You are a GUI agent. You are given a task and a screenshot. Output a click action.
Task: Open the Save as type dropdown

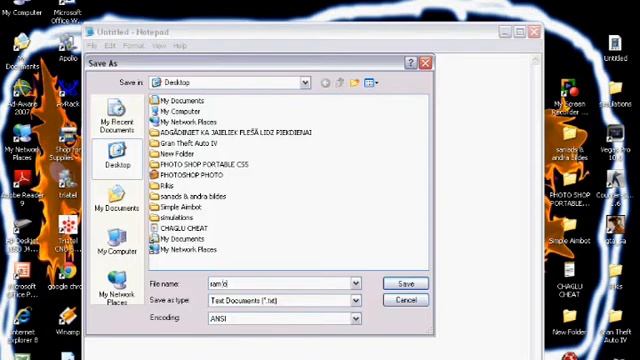(356, 300)
